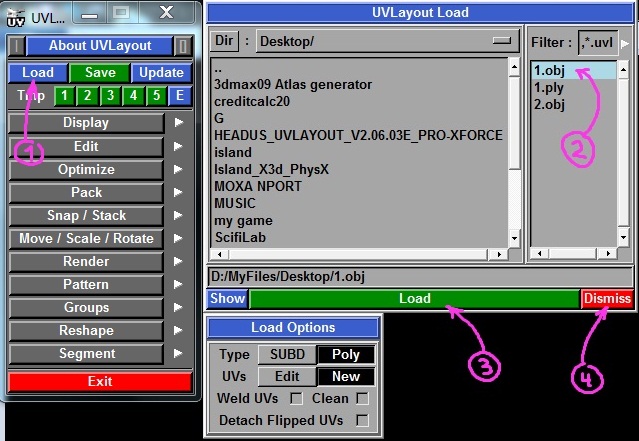
Task: Expand the Display panel
Action: [x=86, y=123]
